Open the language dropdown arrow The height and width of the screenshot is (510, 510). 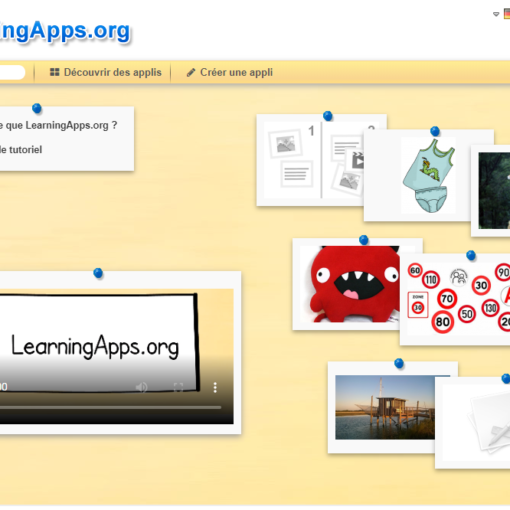click(496, 14)
